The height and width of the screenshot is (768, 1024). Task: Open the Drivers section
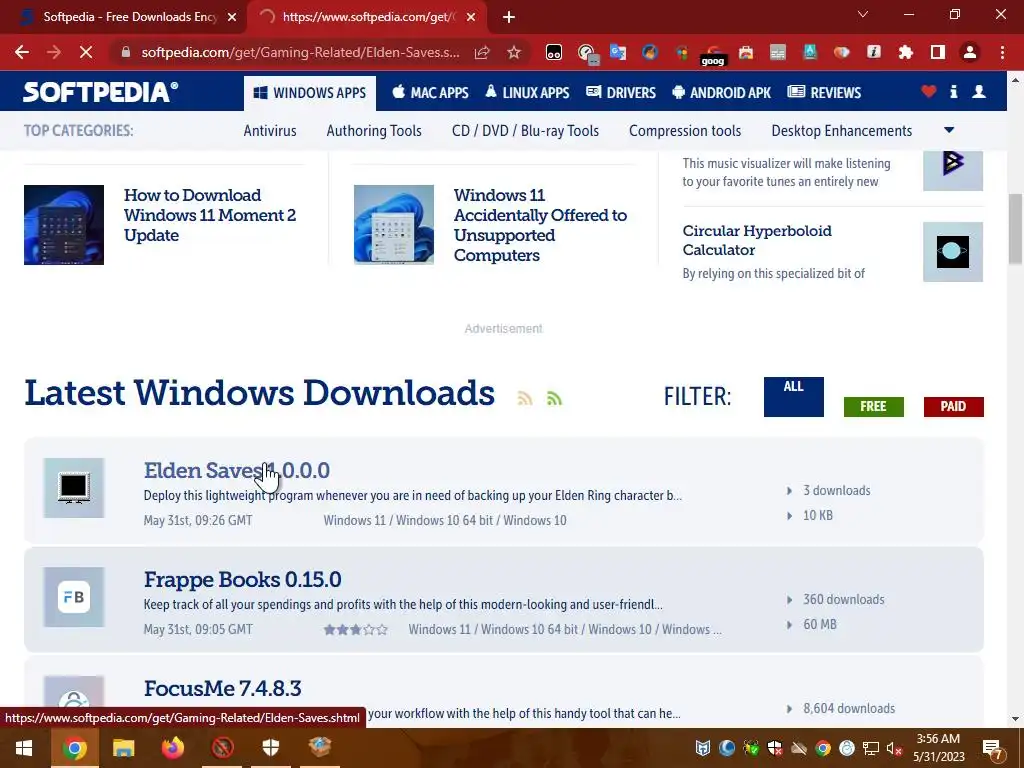pyautogui.click(x=621, y=93)
